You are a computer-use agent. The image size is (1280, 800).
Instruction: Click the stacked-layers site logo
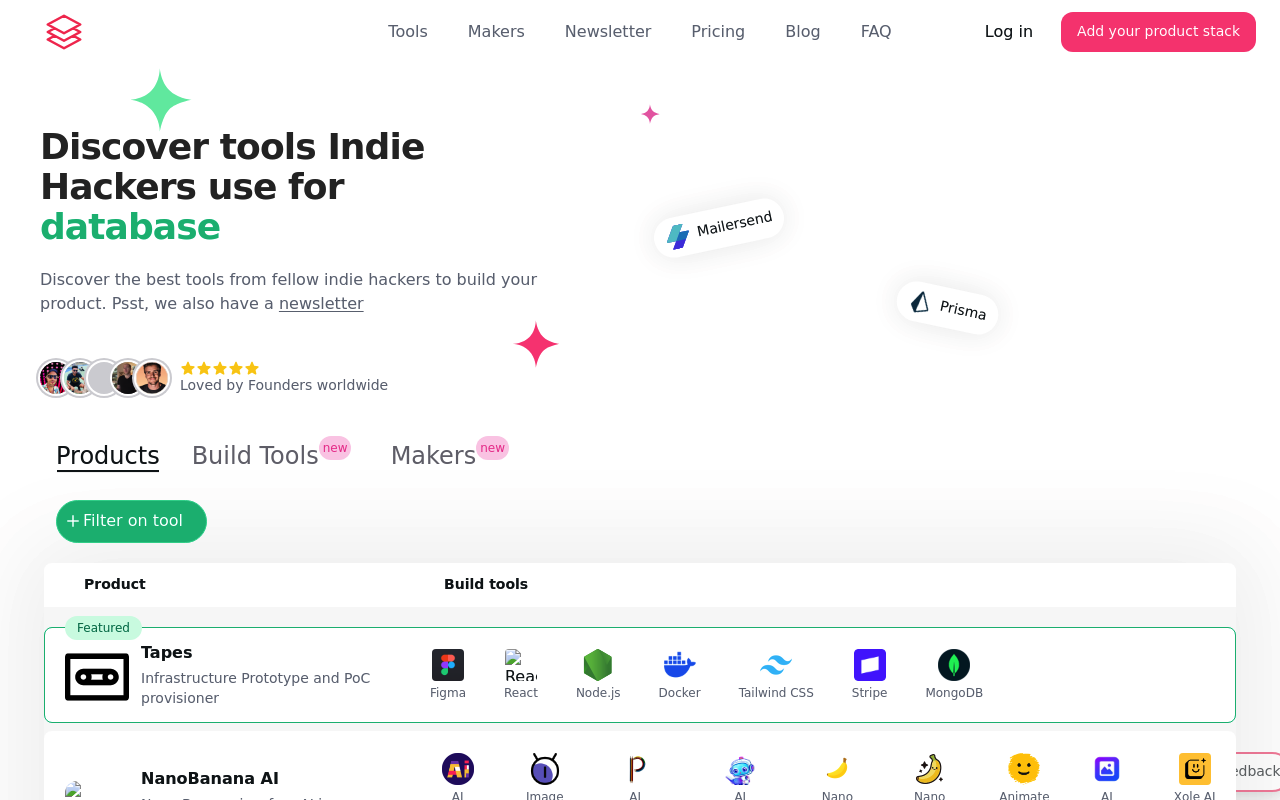coord(64,32)
